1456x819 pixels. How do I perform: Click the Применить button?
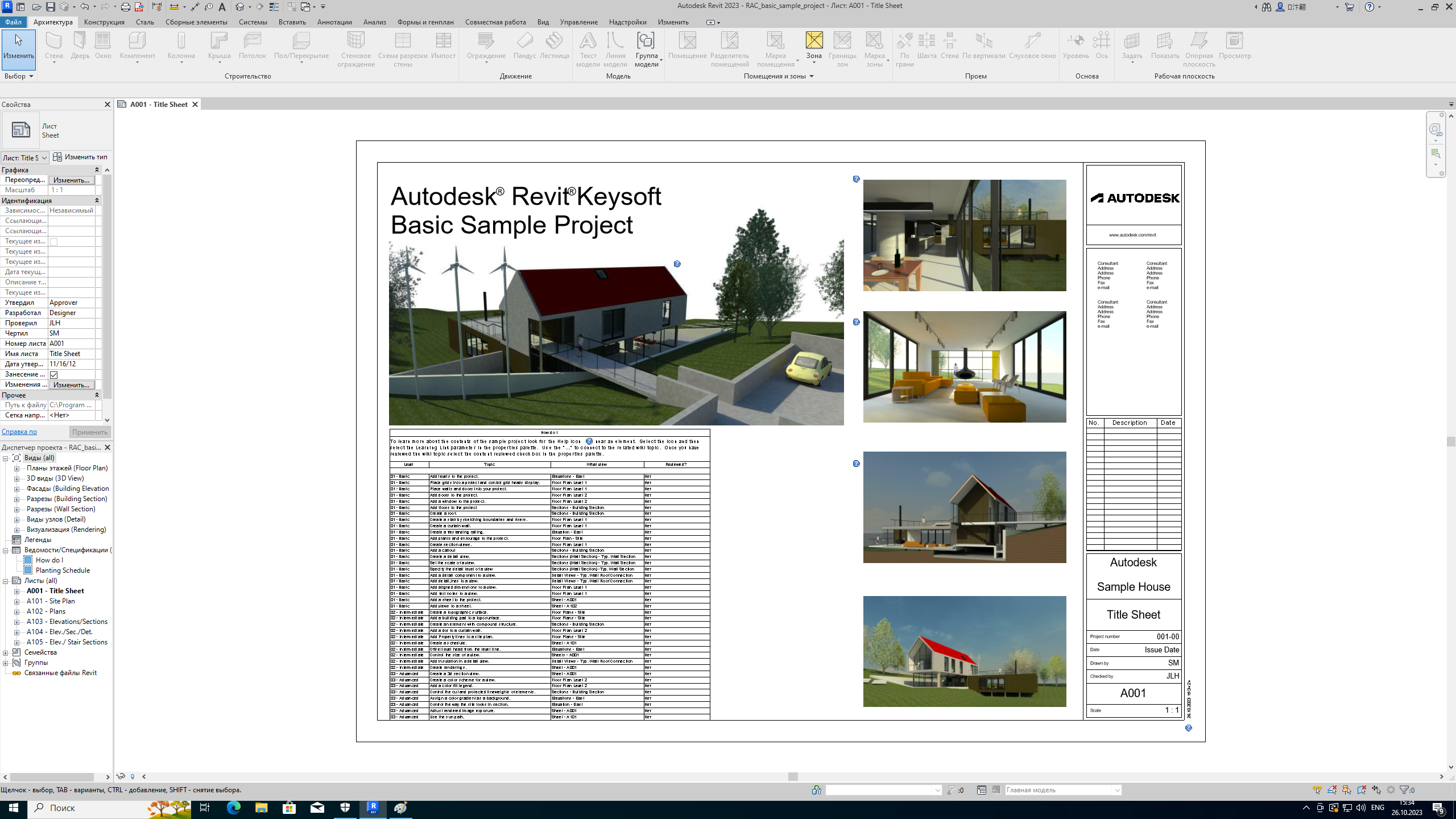click(x=89, y=432)
